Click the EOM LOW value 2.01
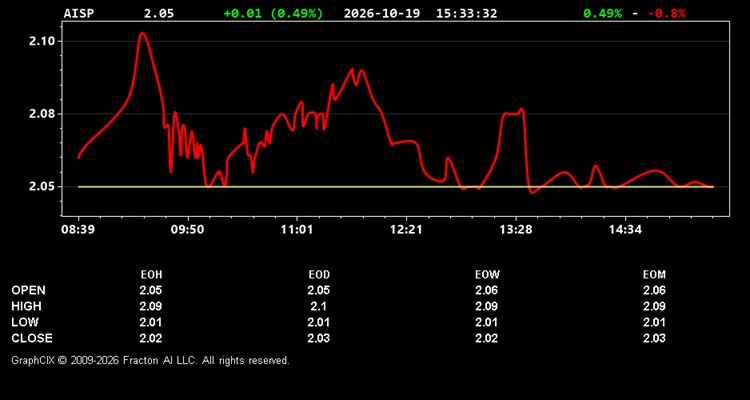The image size is (750, 400). (x=654, y=322)
